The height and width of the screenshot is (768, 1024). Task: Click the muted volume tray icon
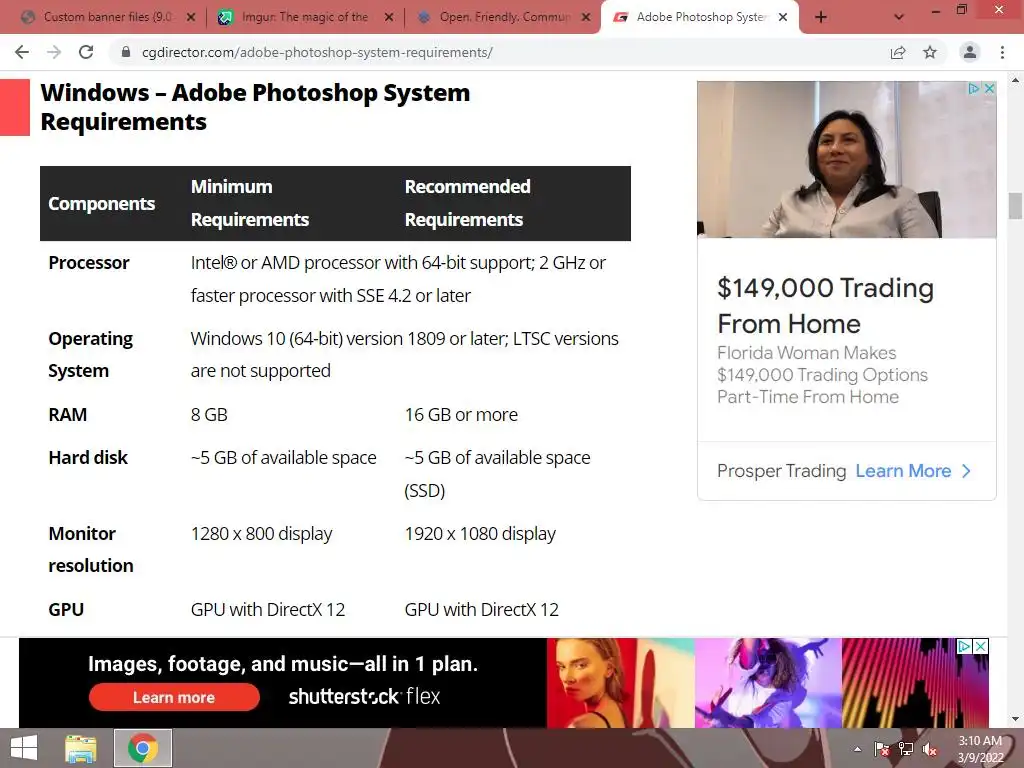pyautogui.click(x=930, y=749)
